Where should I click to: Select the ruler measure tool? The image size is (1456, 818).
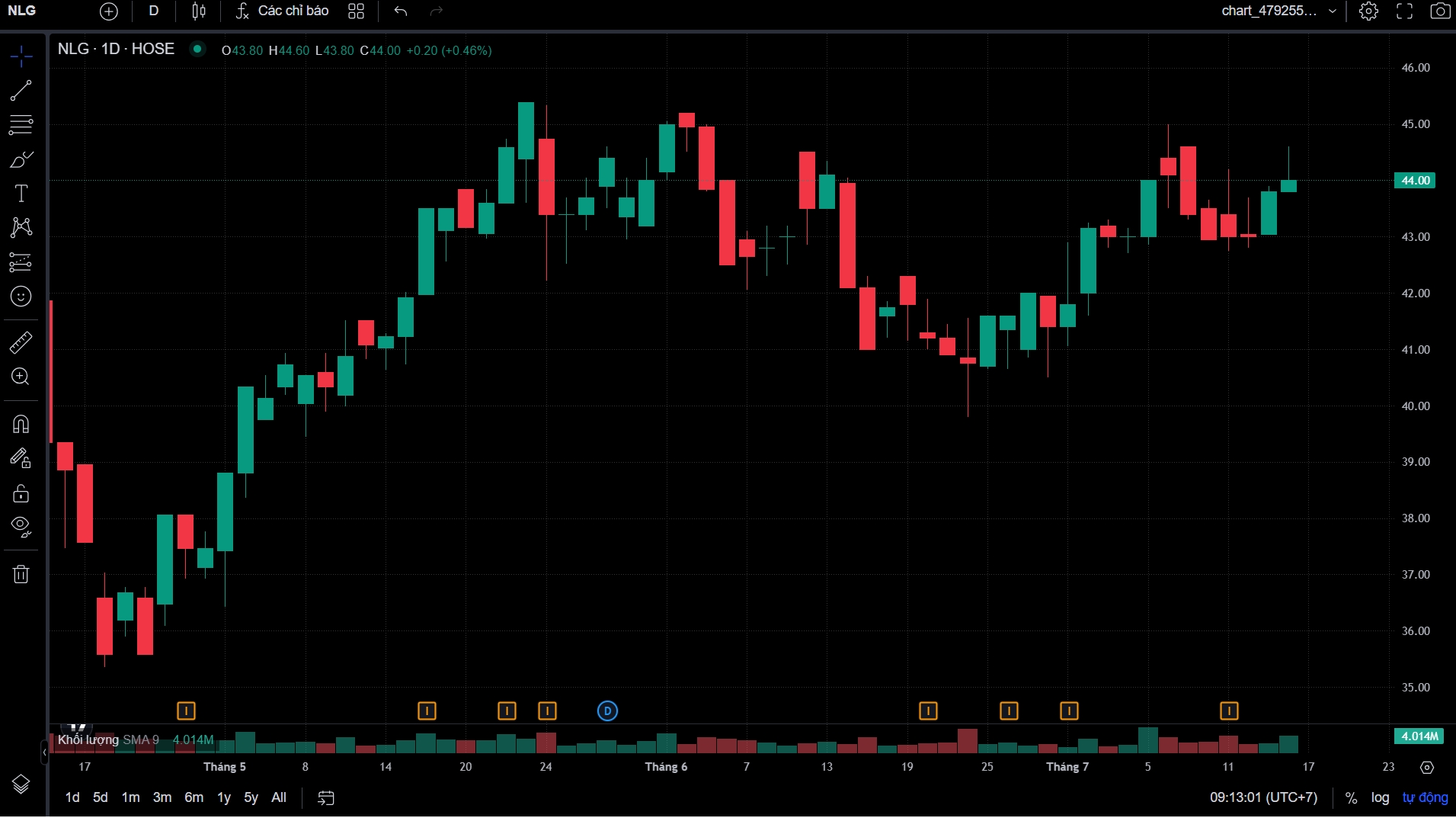pyautogui.click(x=21, y=342)
